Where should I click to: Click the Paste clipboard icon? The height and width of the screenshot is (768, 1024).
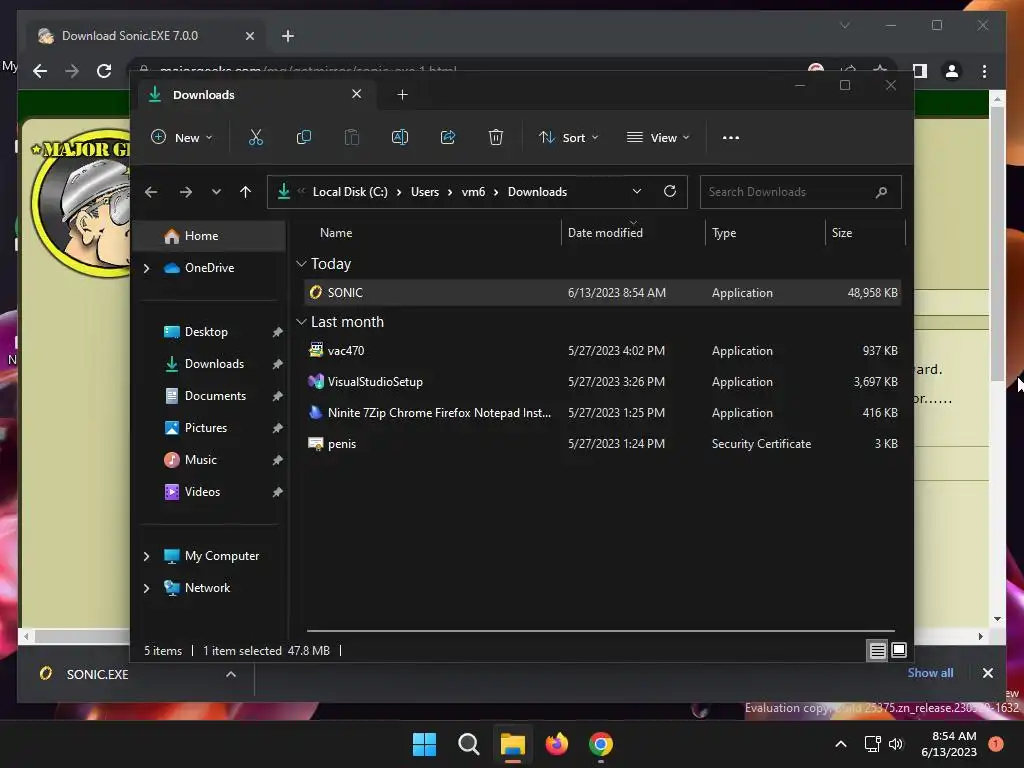tap(351, 137)
